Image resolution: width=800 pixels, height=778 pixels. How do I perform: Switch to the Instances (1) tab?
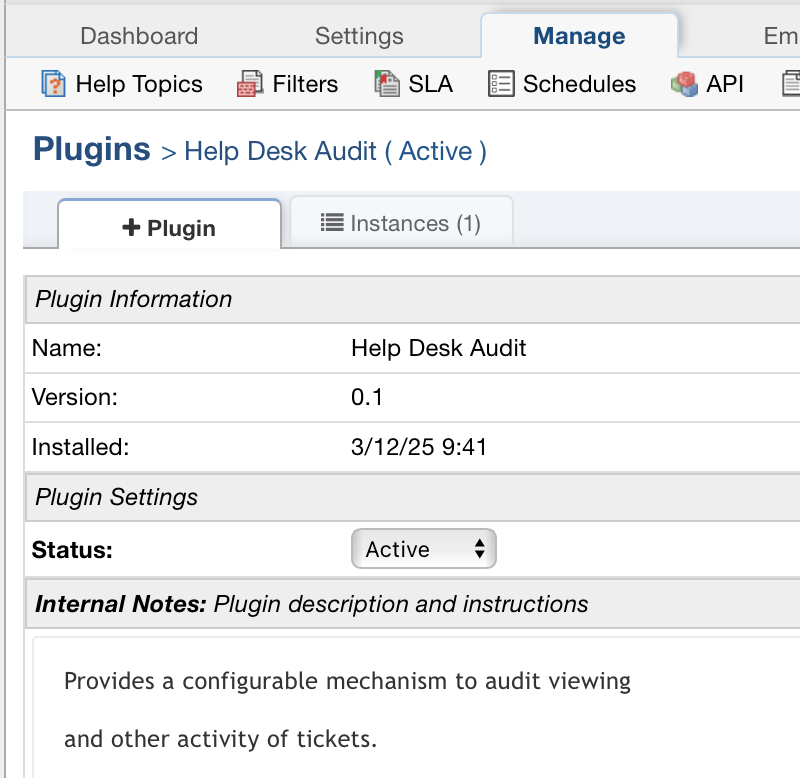pyautogui.click(x=401, y=223)
